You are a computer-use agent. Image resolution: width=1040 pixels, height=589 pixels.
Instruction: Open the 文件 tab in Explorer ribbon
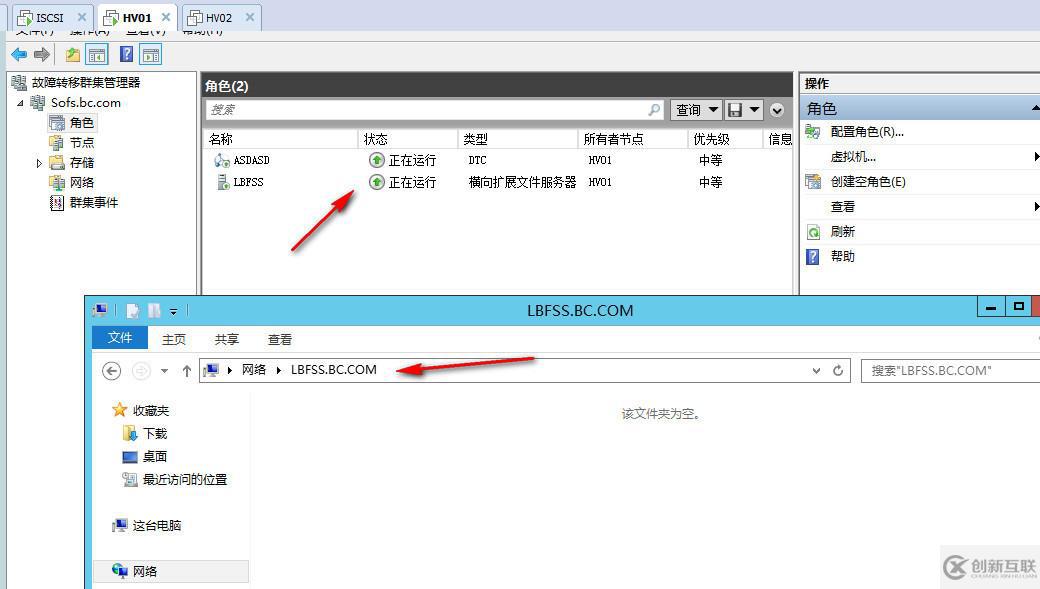[x=120, y=338]
